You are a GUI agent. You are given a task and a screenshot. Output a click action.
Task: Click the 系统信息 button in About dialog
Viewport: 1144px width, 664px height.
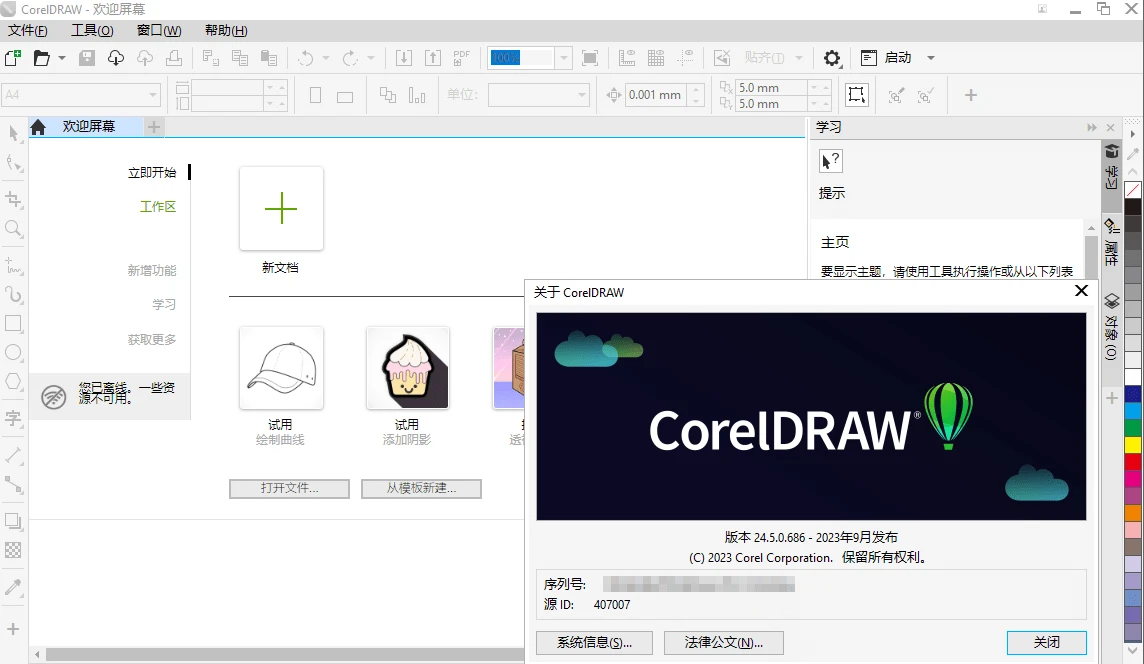pos(594,643)
